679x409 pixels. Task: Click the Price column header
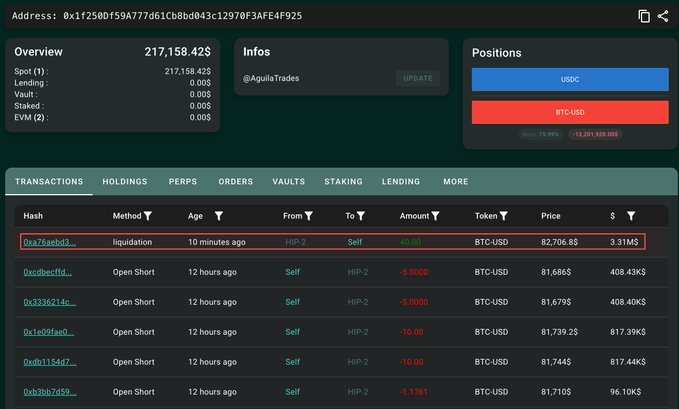point(550,216)
